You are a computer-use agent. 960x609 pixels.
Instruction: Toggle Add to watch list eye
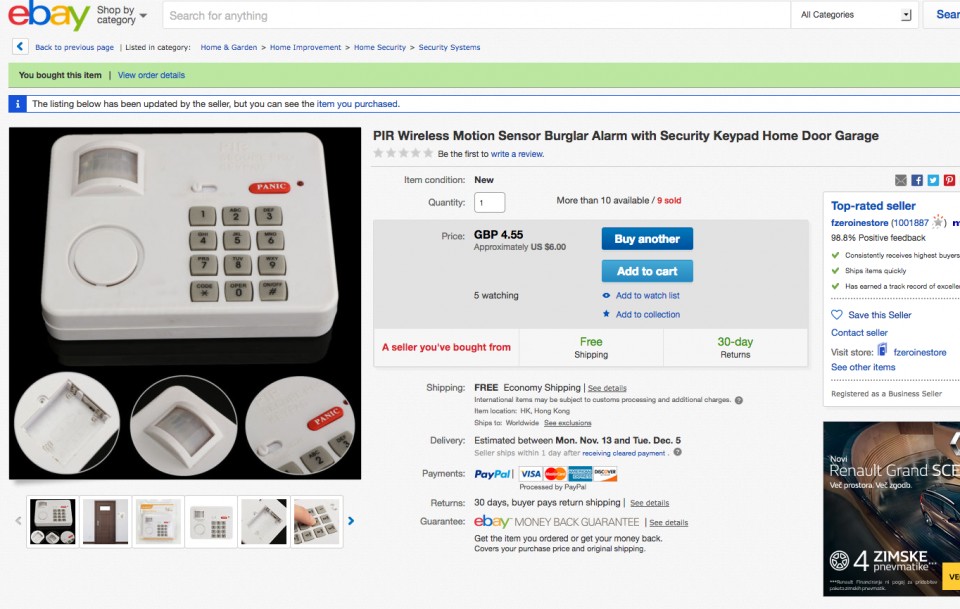606,296
